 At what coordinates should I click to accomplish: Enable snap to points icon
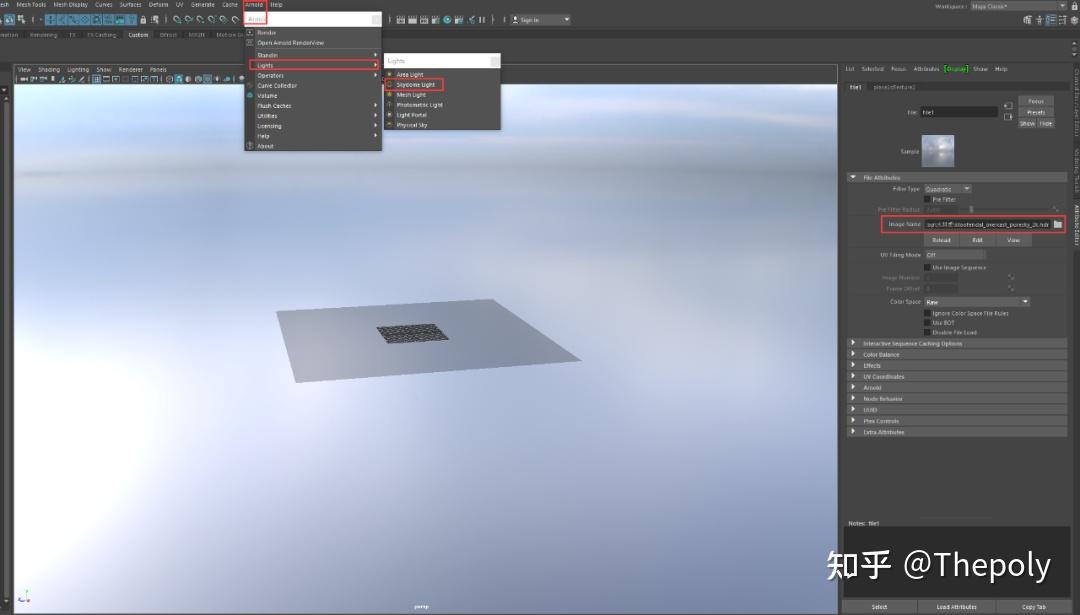click(x=200, y=20)
